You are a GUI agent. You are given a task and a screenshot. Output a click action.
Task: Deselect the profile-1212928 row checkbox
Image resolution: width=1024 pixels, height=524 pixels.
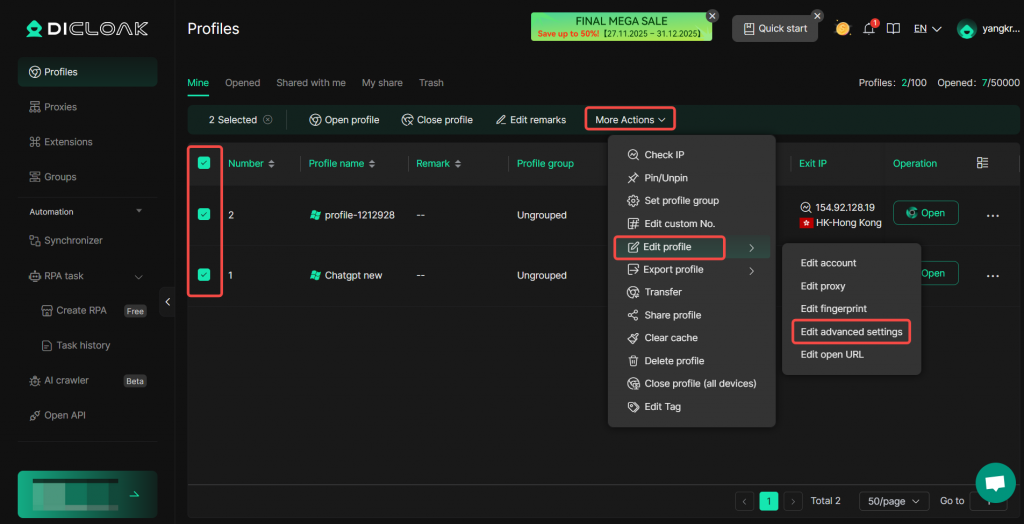tap(204, 214)
